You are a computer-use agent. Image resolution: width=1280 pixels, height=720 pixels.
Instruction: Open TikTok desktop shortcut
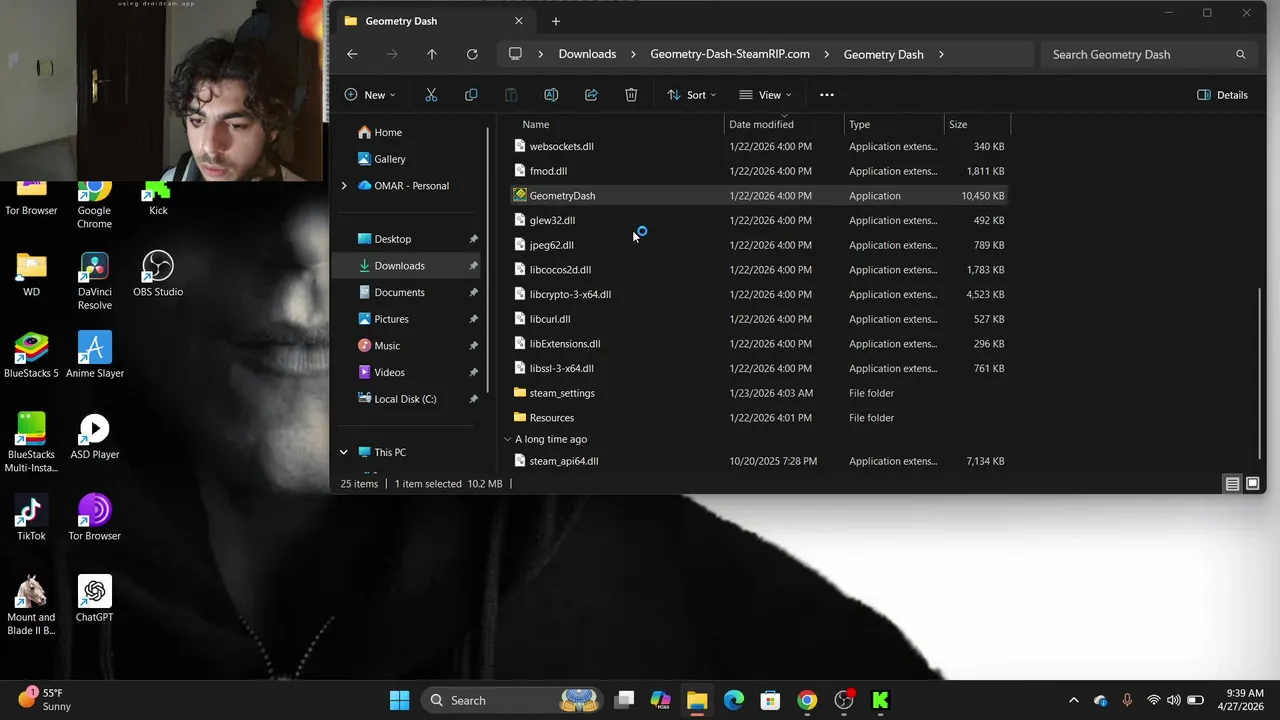pyautogui.click(x=31, y=517)
